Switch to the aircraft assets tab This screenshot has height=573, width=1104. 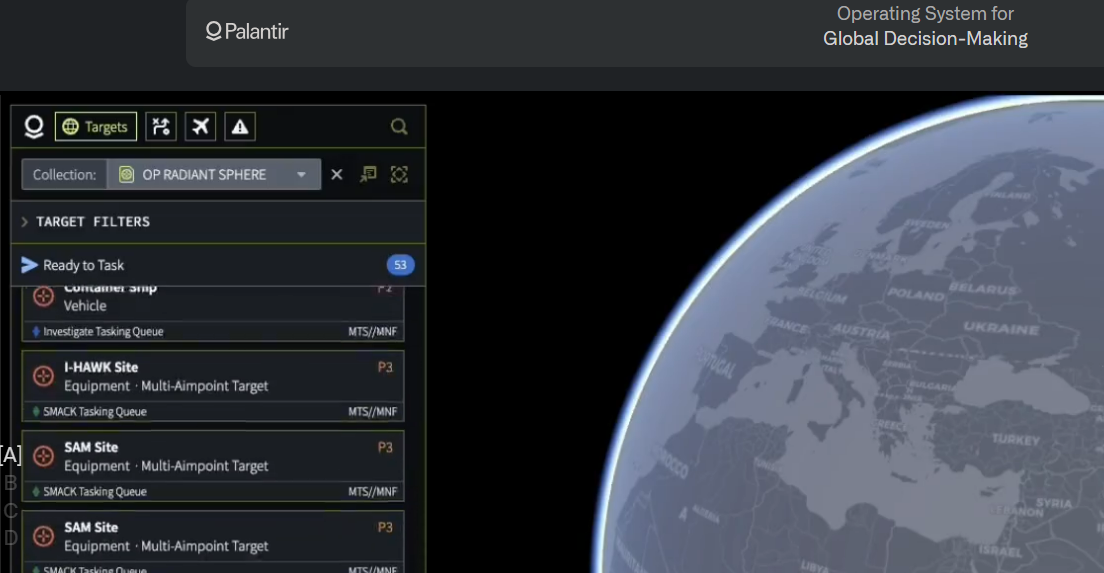[x=201, y=127]
